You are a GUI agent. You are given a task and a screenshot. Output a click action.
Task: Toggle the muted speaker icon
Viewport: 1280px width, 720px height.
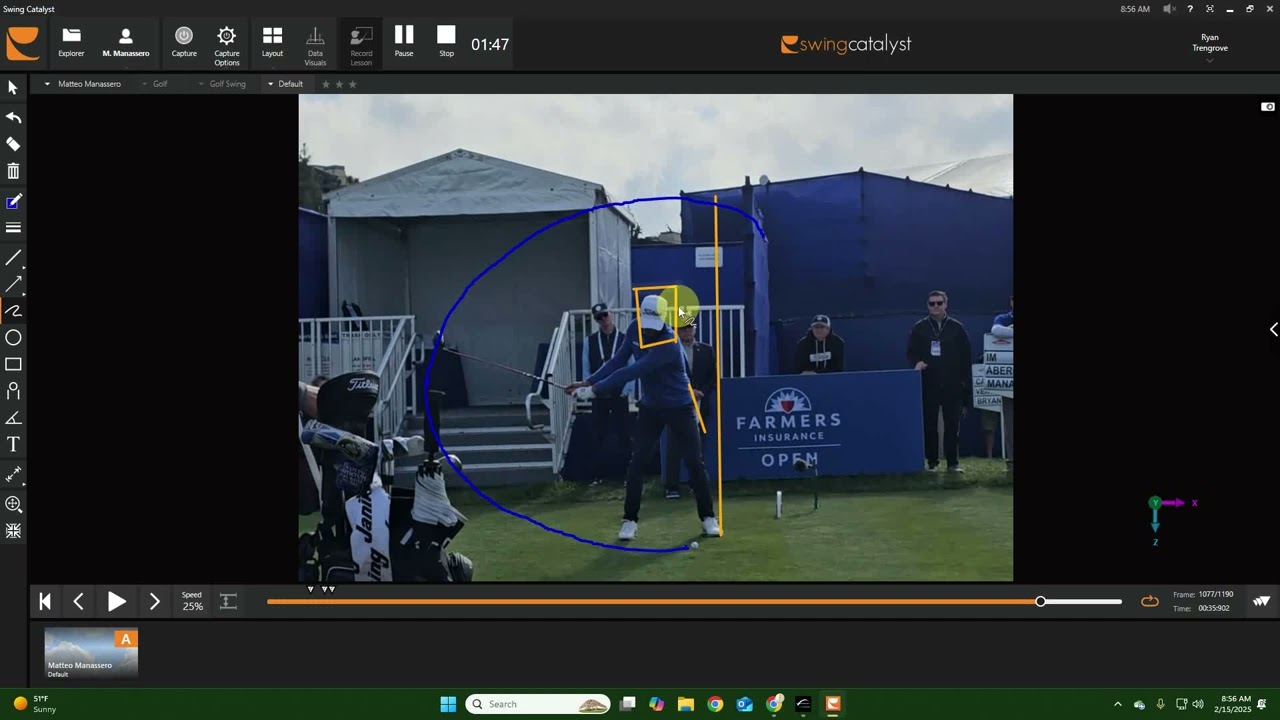[1169, 9]
